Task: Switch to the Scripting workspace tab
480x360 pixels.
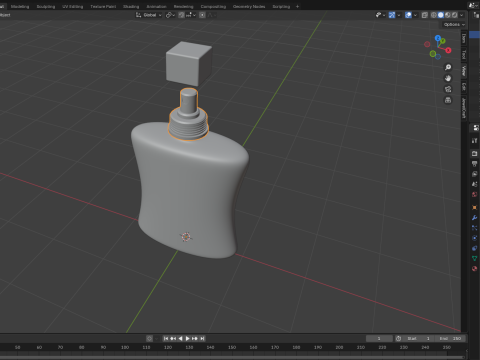Action: 281,6
